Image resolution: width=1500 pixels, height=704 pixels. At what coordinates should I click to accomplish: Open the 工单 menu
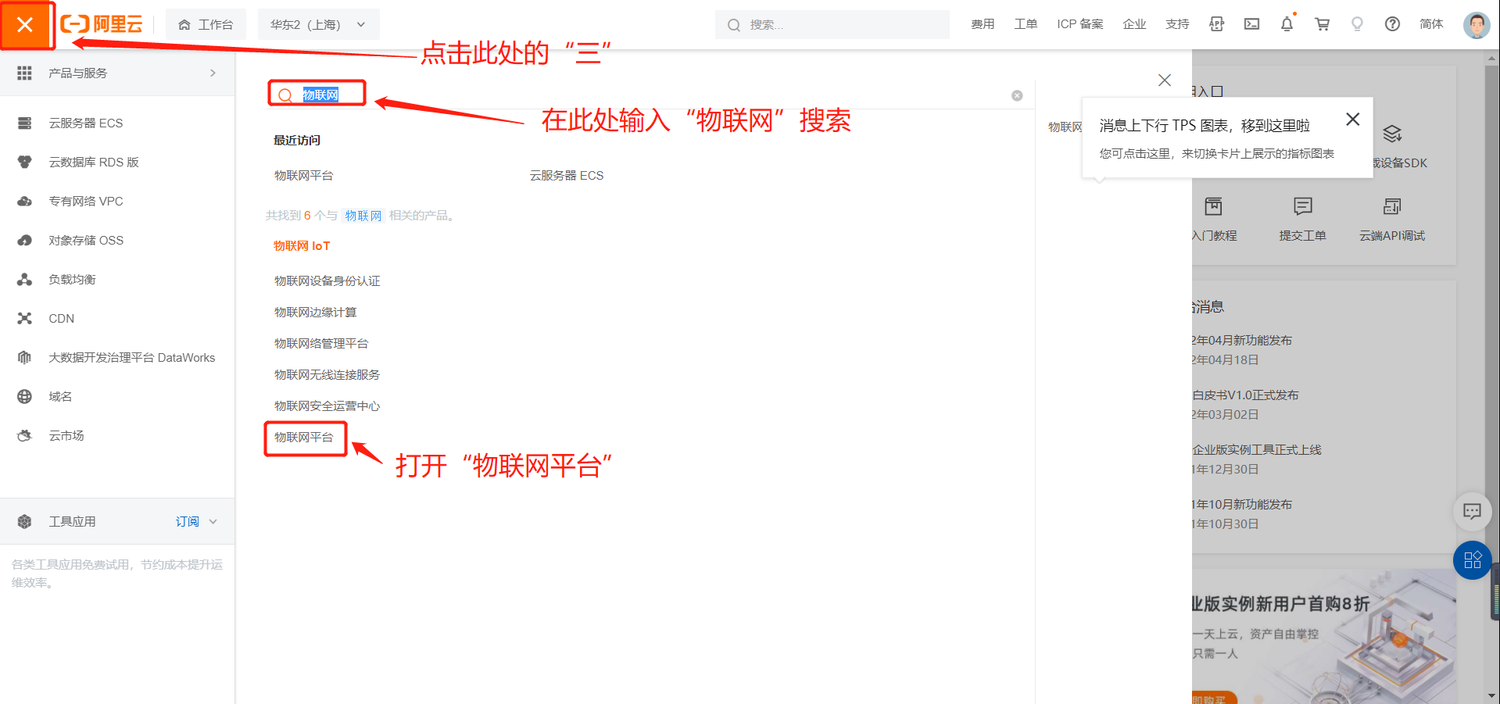(x=1026, y=24)
